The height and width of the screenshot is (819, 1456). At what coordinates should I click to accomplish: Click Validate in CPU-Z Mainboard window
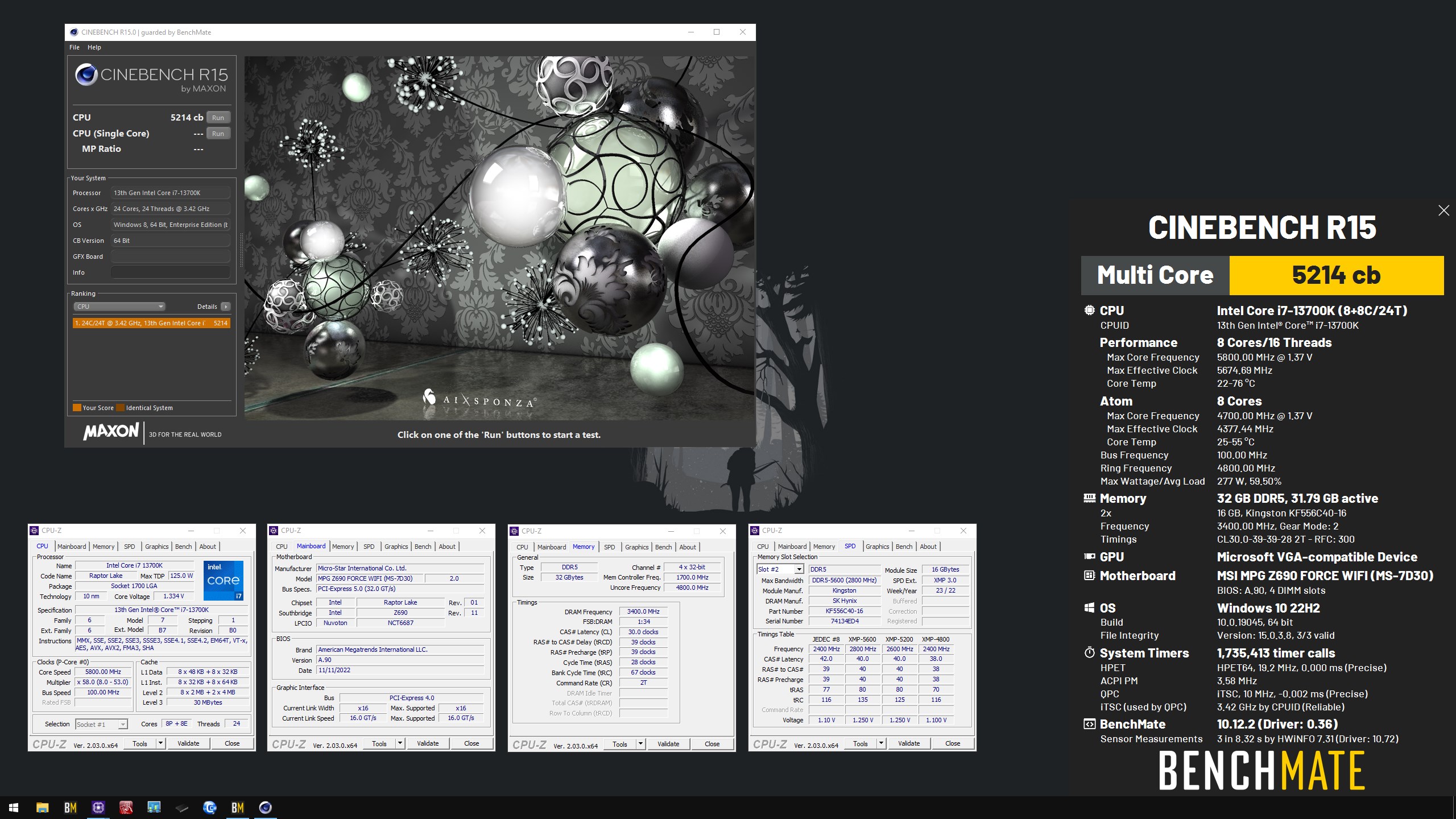[428, 743]
